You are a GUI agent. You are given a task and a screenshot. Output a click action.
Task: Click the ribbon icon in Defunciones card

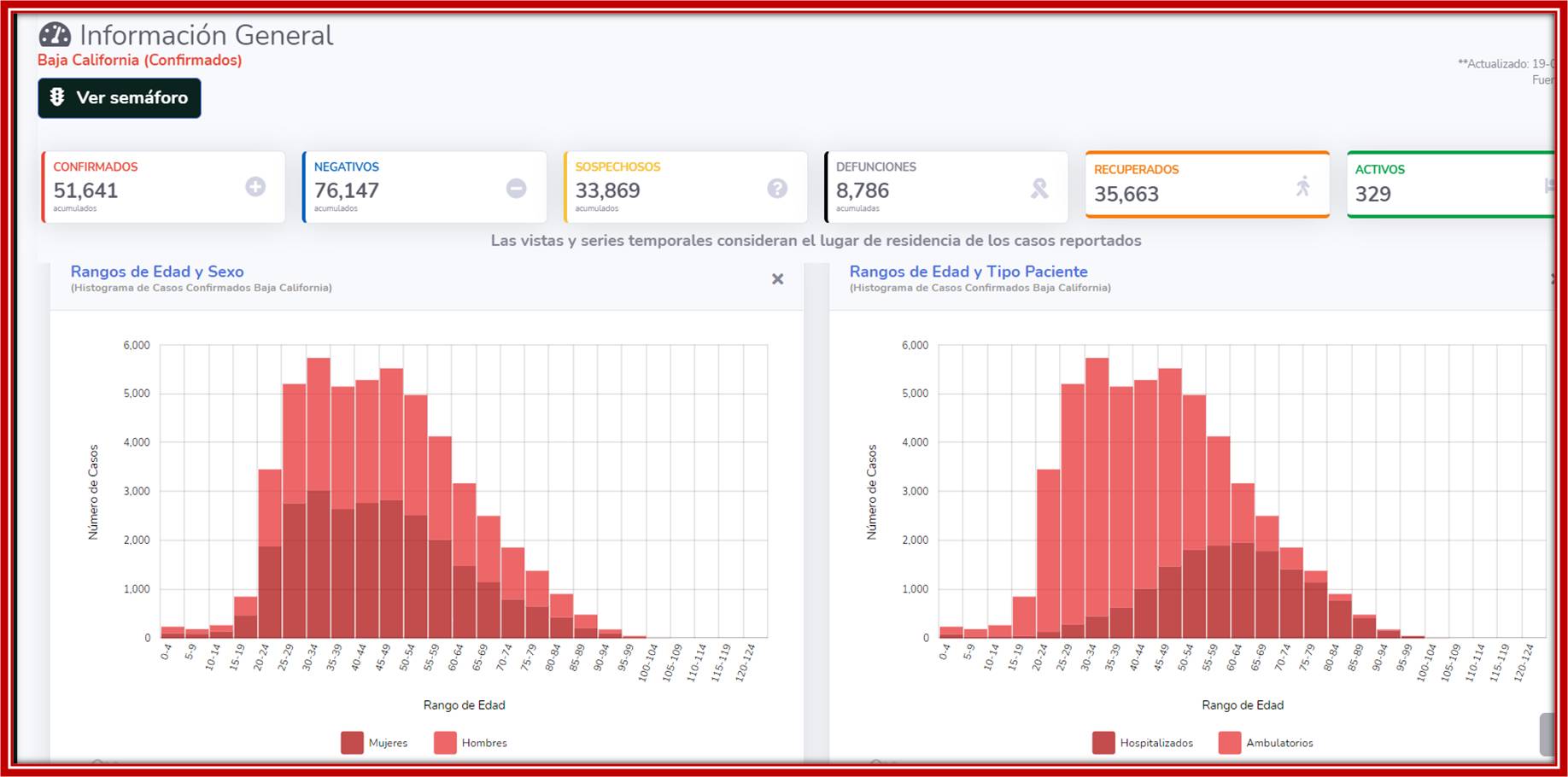click(x=1039, y=188)
